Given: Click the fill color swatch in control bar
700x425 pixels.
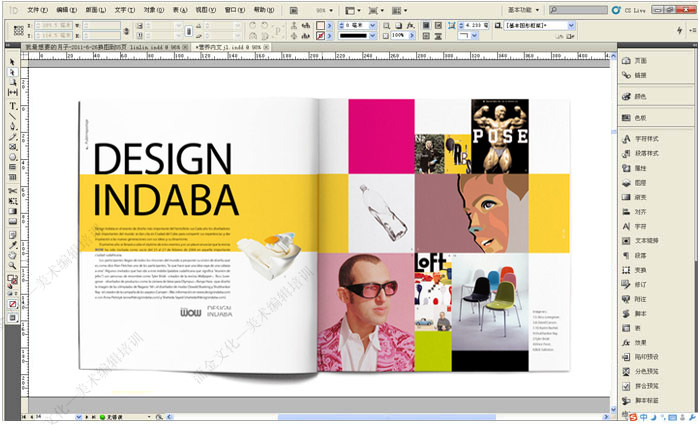Looking at the screenshot, I should (320, 26).
